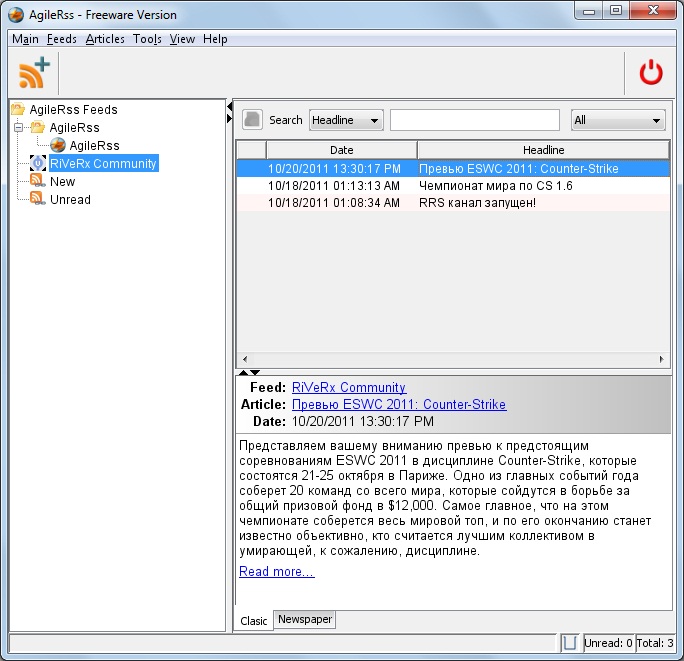This screenshot has width=684, height=661.
Task: Click the Total: 3 status entry
Action: [x=655, y=643]
